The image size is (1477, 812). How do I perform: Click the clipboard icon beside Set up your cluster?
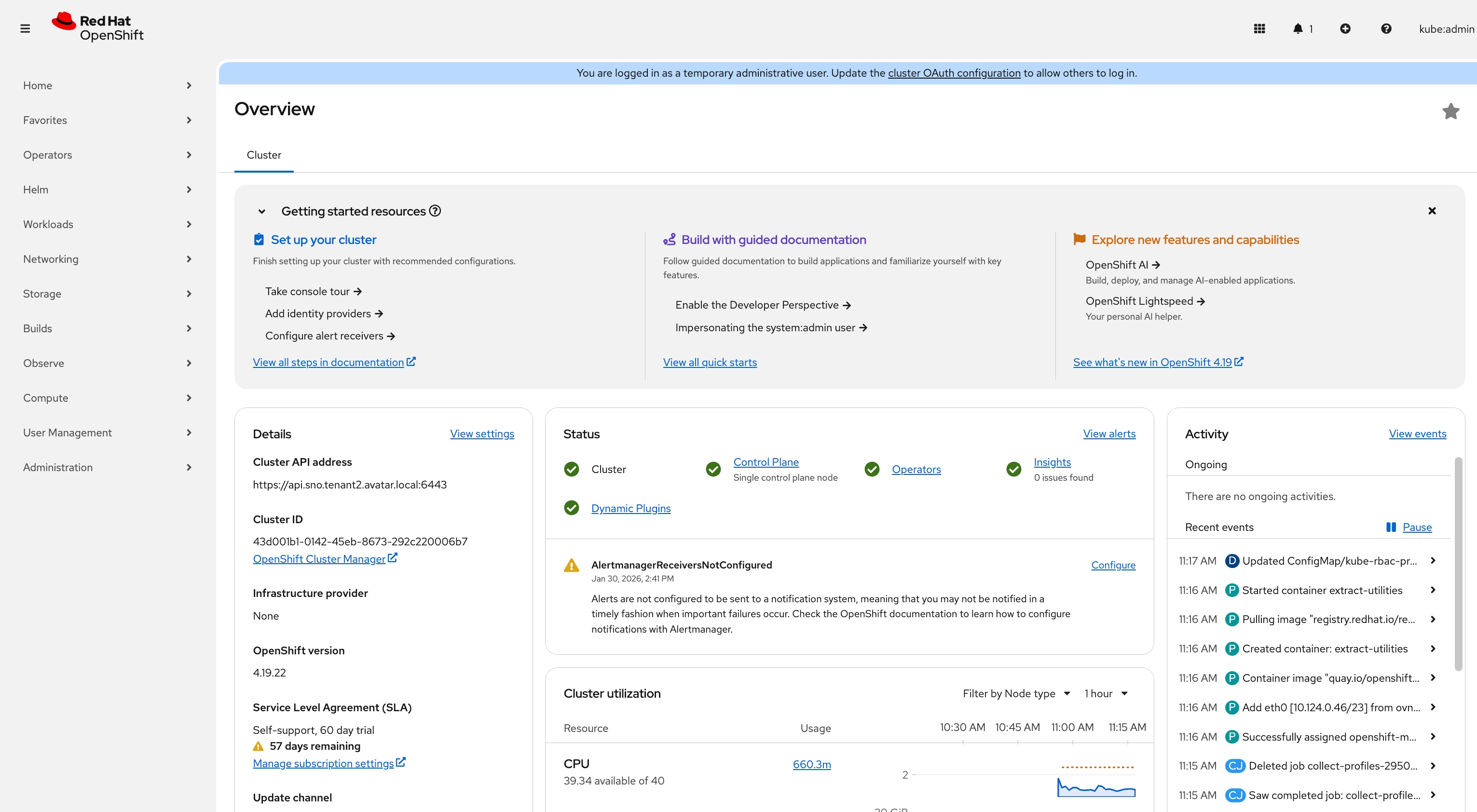259,240
